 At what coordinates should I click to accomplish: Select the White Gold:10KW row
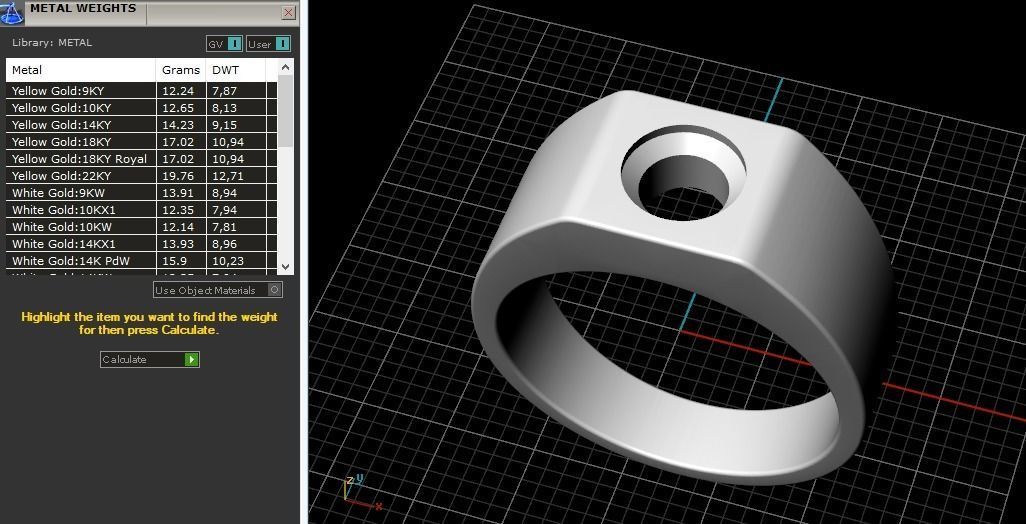click(141, 227)
